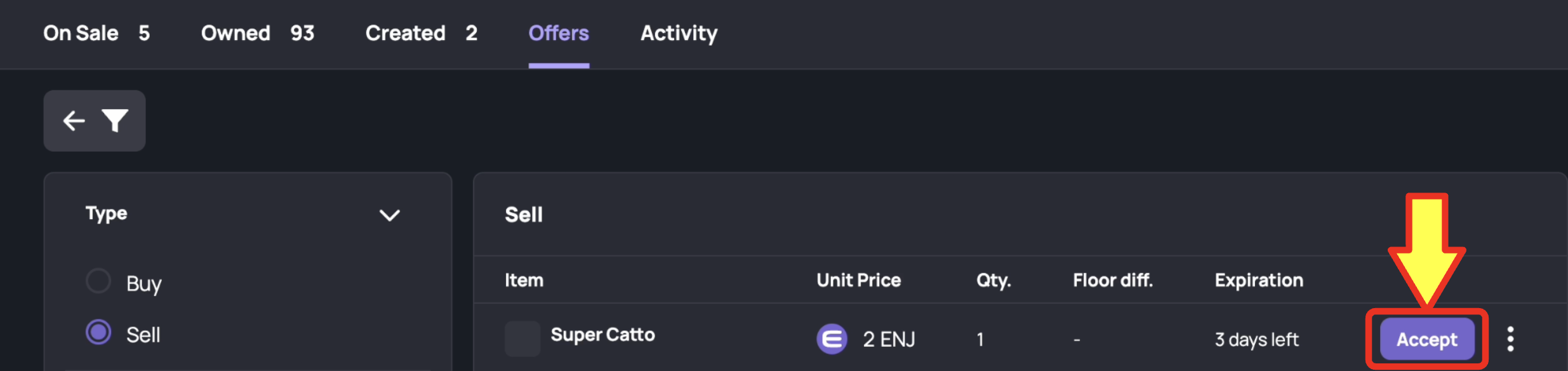
Task: Click the Super Catto item thumbnail
Action: point(522,339)
